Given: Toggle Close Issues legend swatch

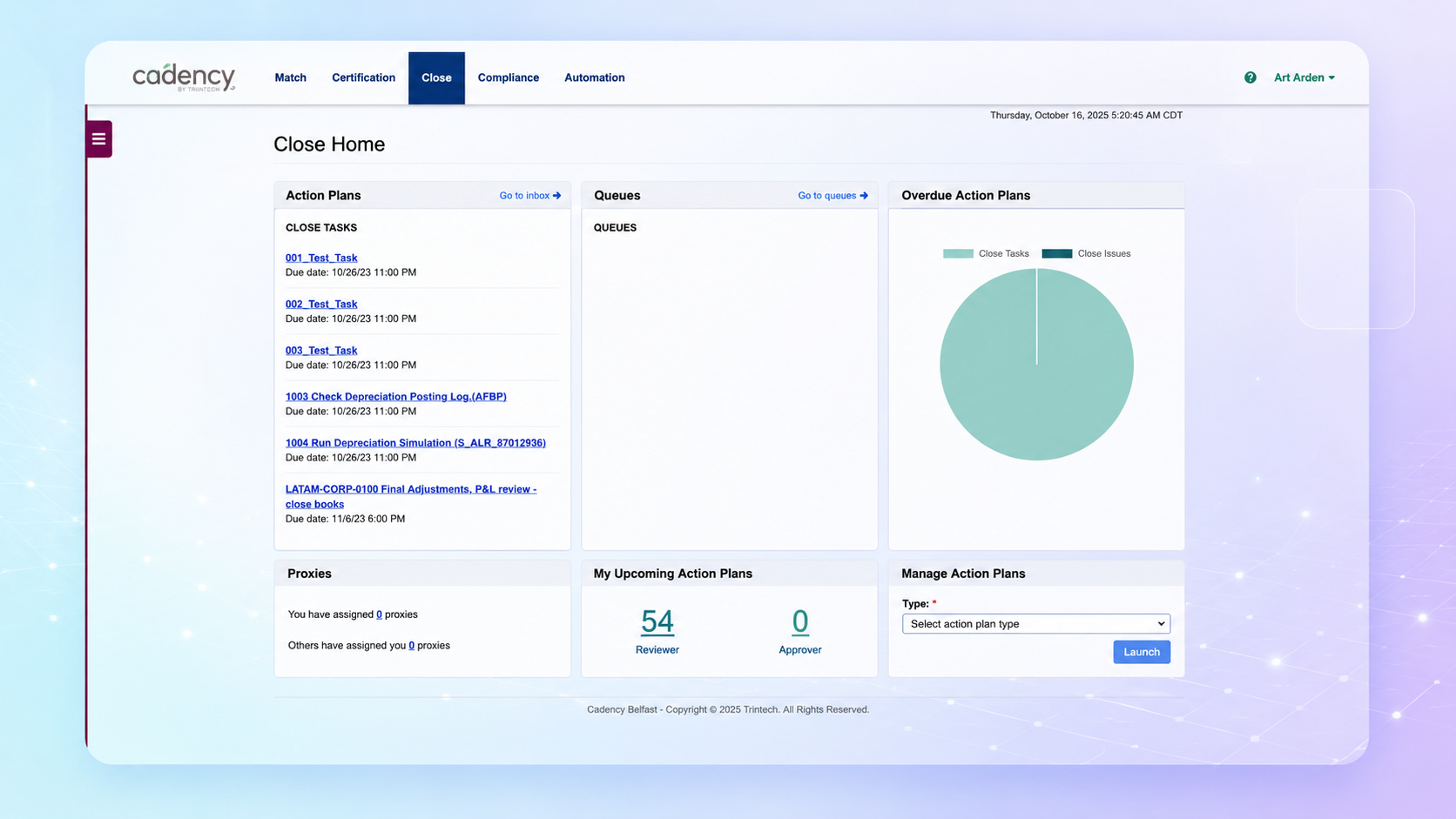Looking at the screenshot, I should click(x=1057, y=254).
